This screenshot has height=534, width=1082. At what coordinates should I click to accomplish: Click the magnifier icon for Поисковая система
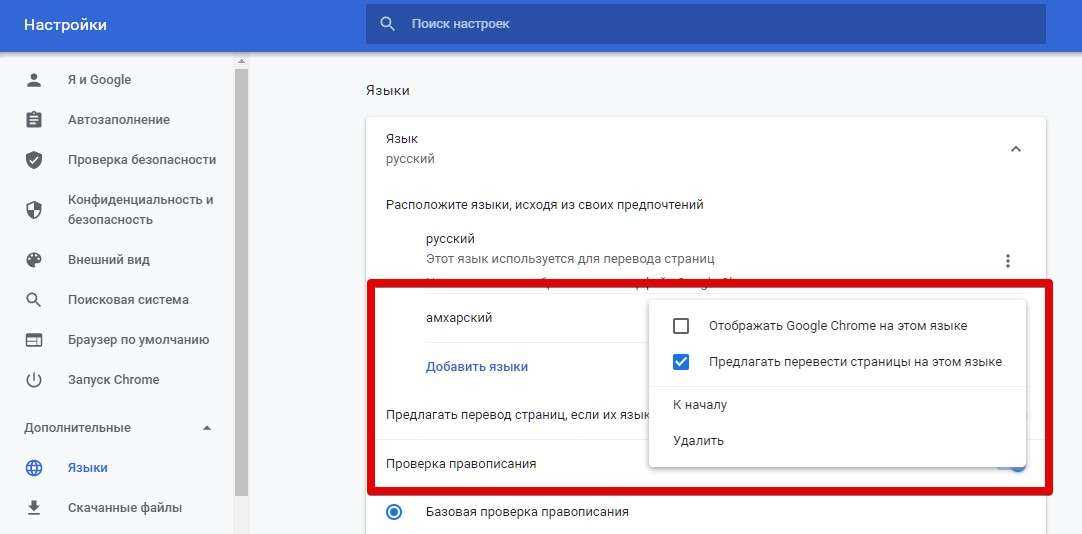point(33,300)
